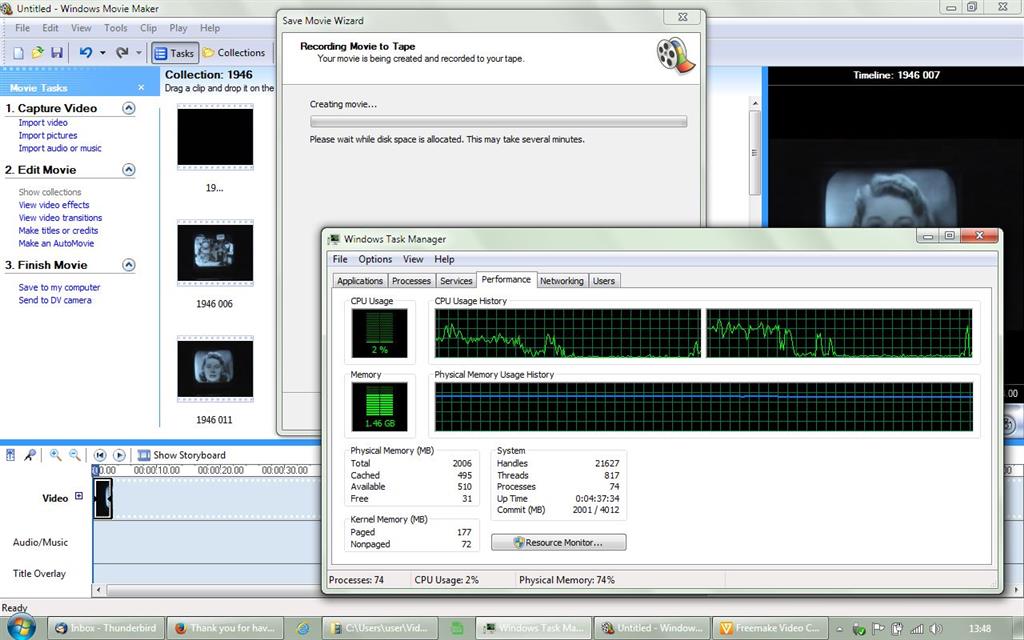Open the File menu in Movie Maker

coord(22,28)
